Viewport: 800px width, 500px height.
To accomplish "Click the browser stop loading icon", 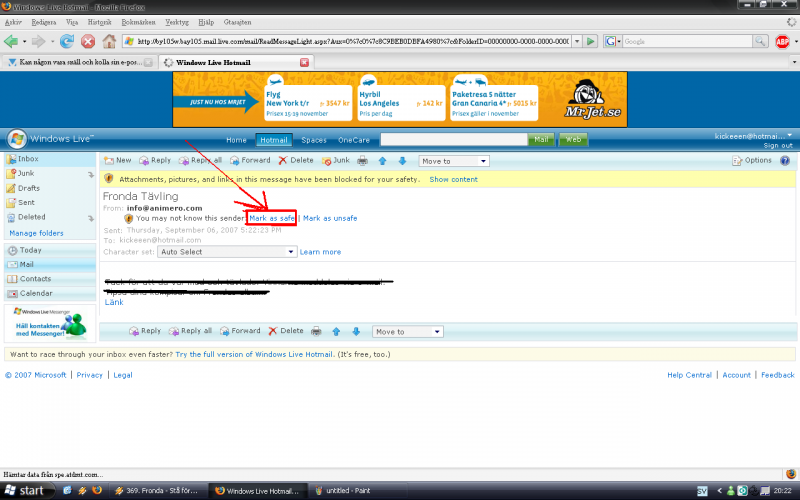I will pos(88,41).
